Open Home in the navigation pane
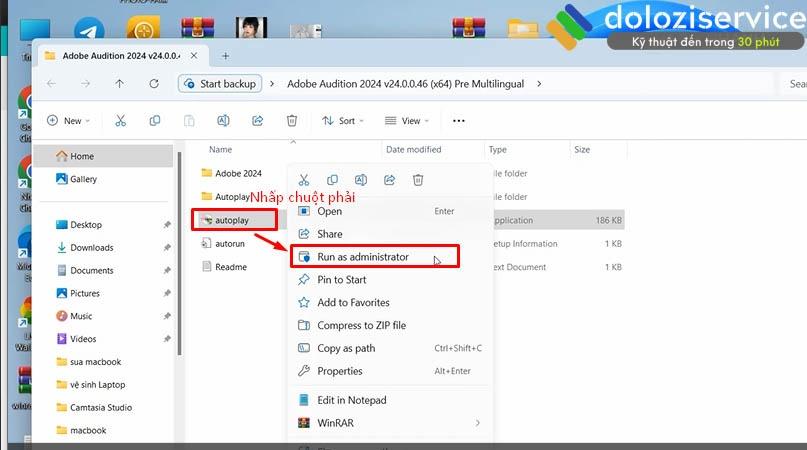 pyautogui.click(x=103, y=156)
